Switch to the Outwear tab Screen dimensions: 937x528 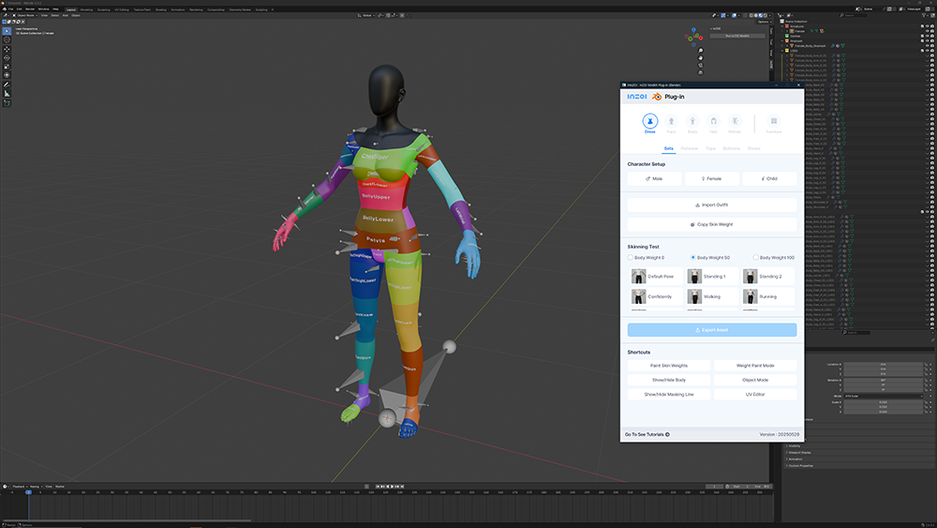coord(689,148)
